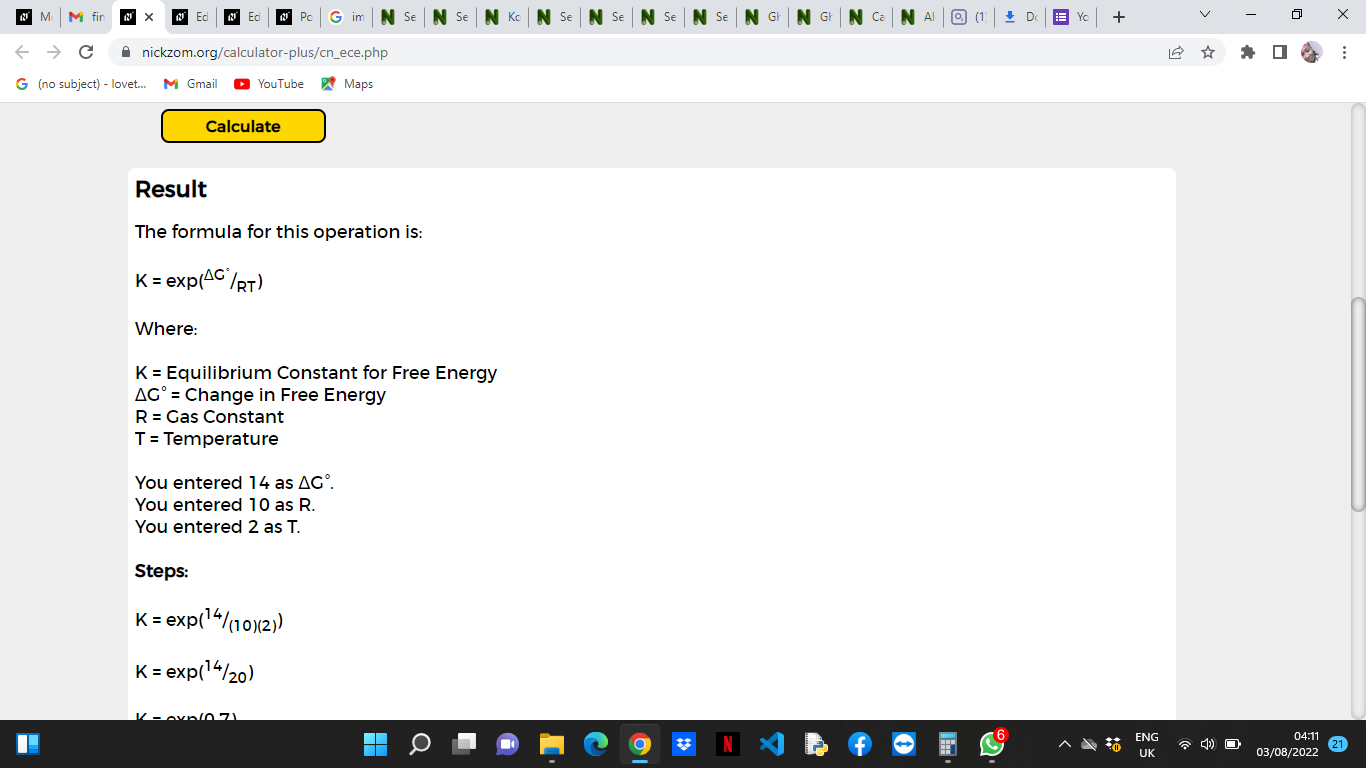Switch to the 'Ca' tab
1366x768 pixels.
pos(866,17)
